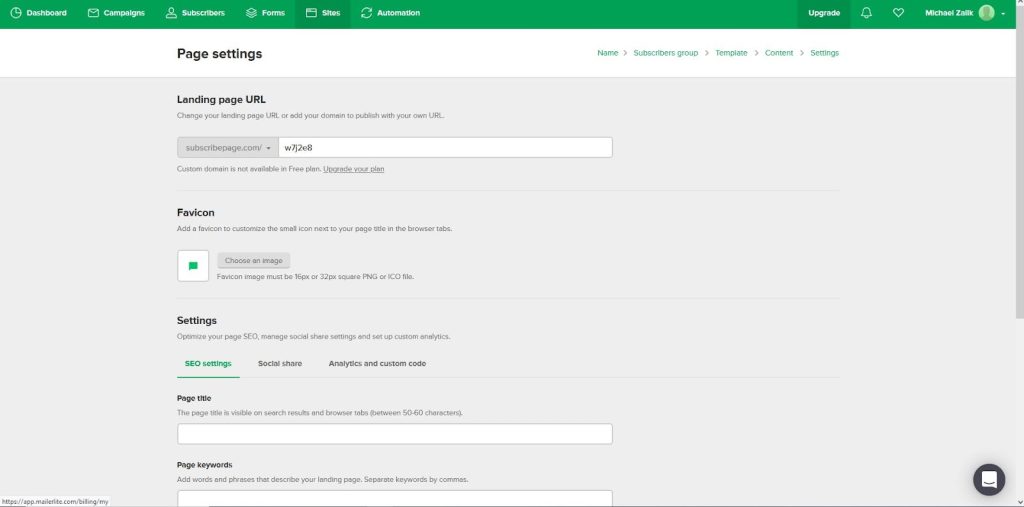Image resolution: width=1024 pixels, height=507 pixels.
Task: Switch to the Social share tab
Action: (x=280, y=363)
